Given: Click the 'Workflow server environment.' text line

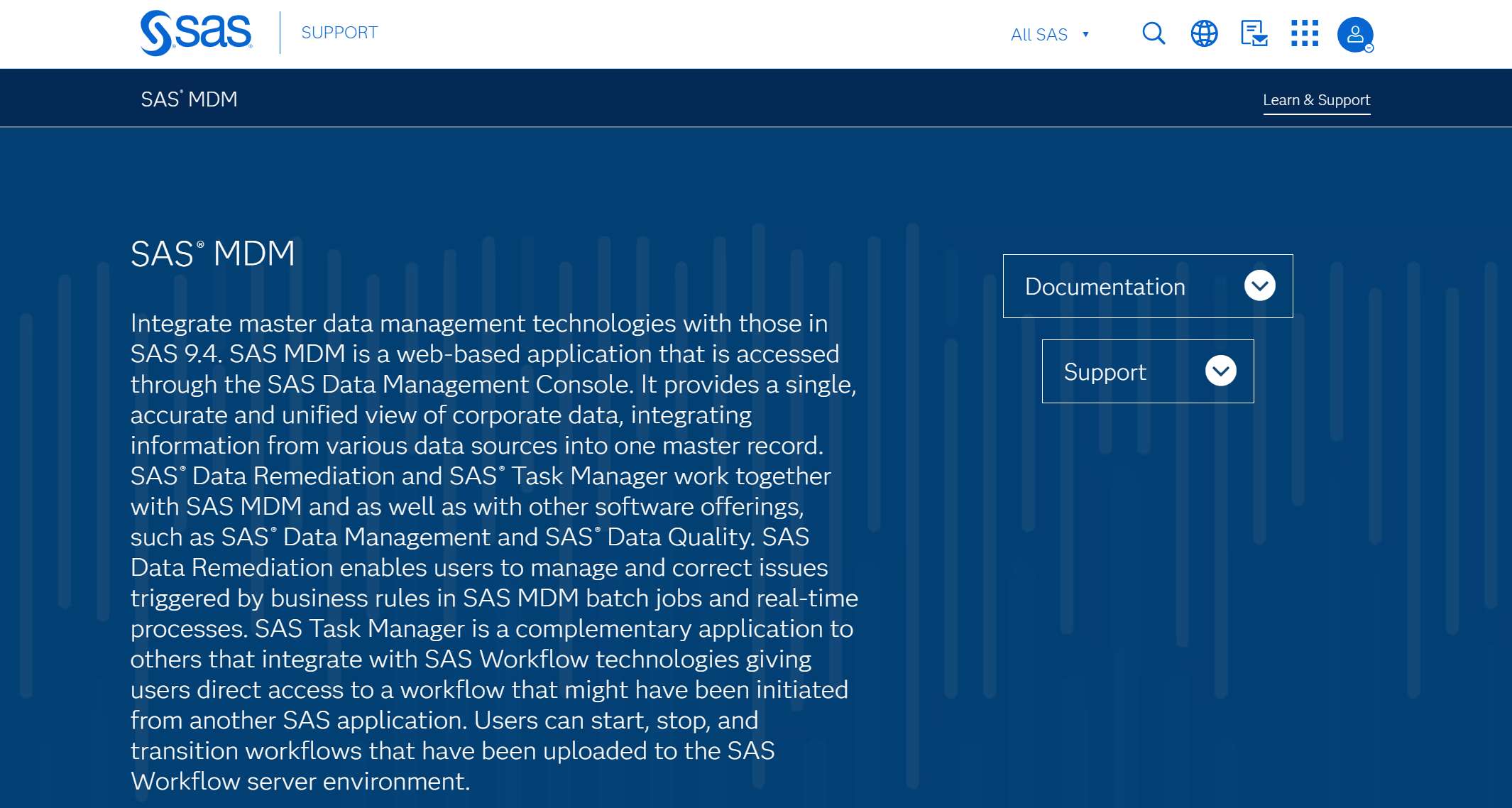Looking at the screenshot, I should pyautogui.click(x=300, y=781).
